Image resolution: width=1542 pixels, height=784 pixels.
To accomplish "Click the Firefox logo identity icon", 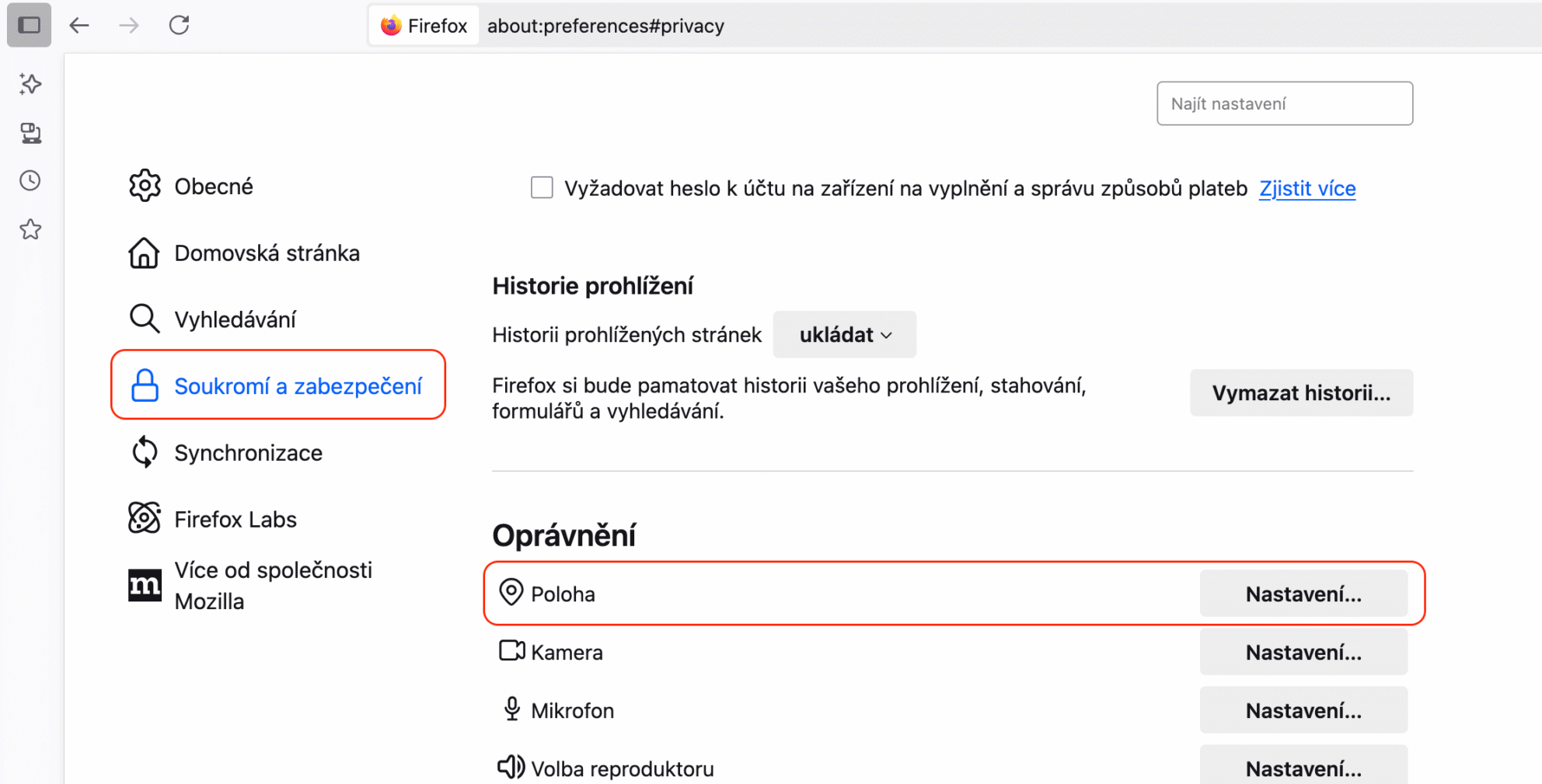I will pyautogui.click(x=391, y=26).
